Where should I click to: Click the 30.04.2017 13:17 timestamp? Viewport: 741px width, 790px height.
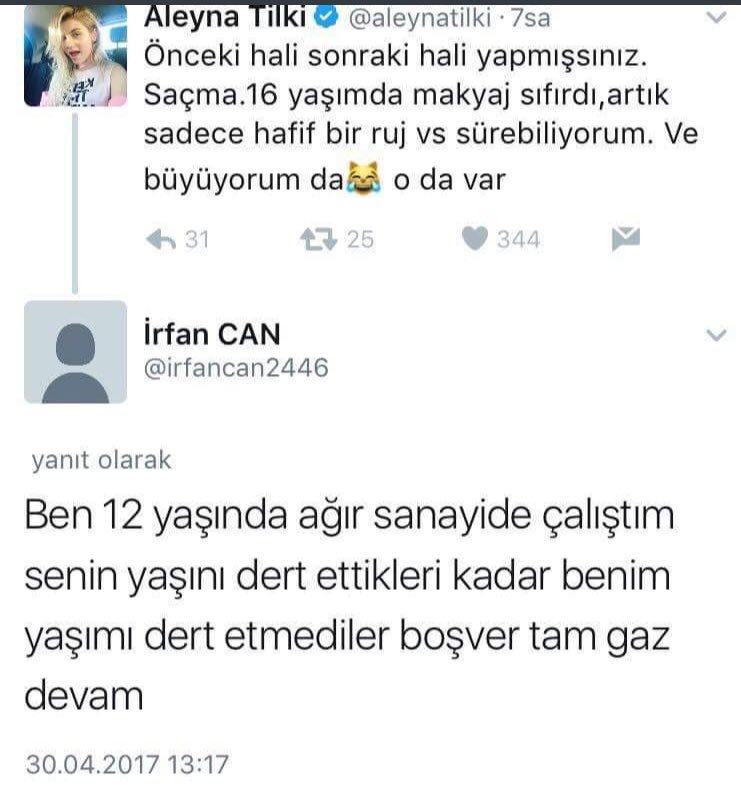click(x=127, y=764)
